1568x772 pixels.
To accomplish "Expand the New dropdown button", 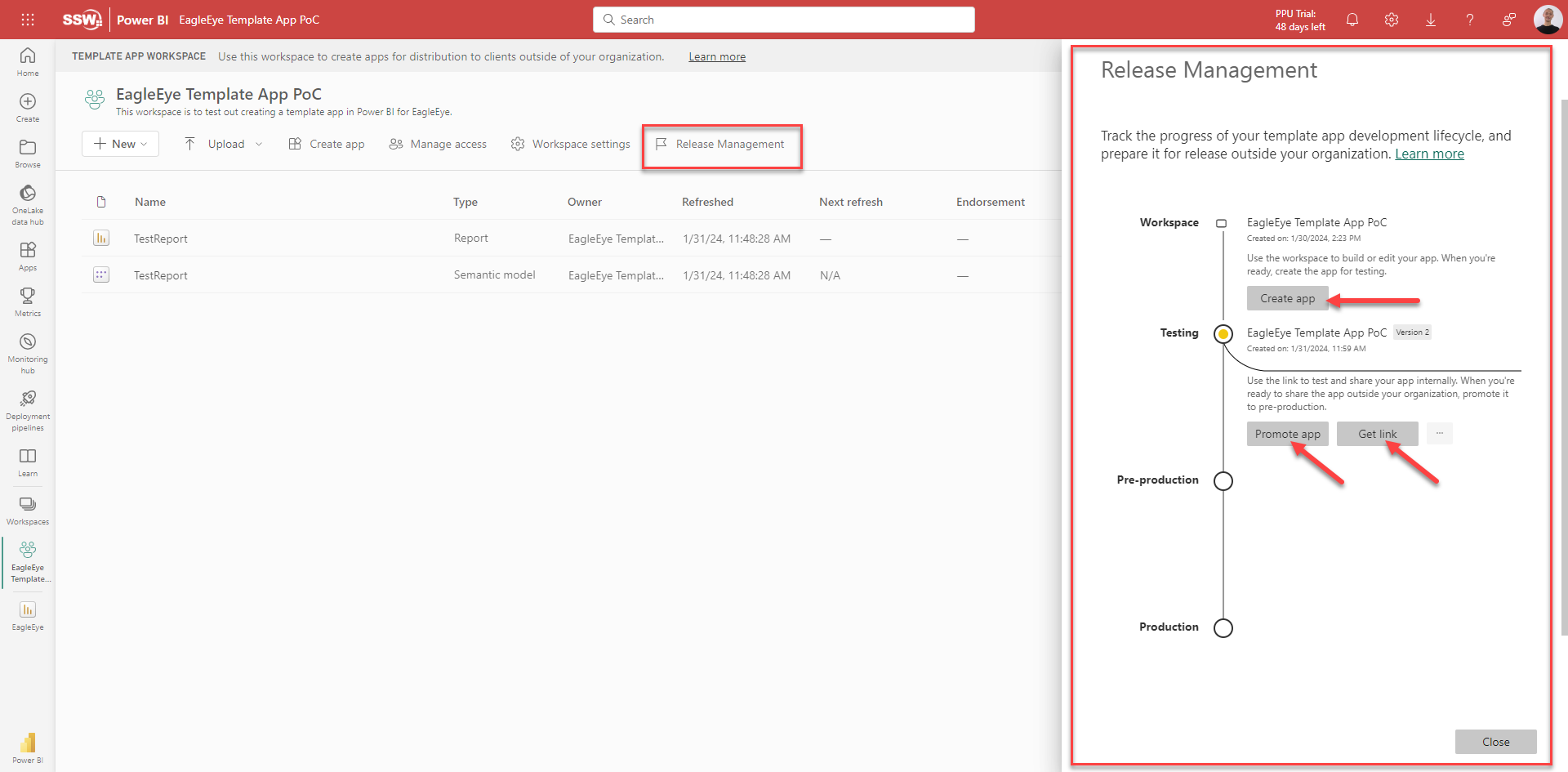I will [120, 144].
